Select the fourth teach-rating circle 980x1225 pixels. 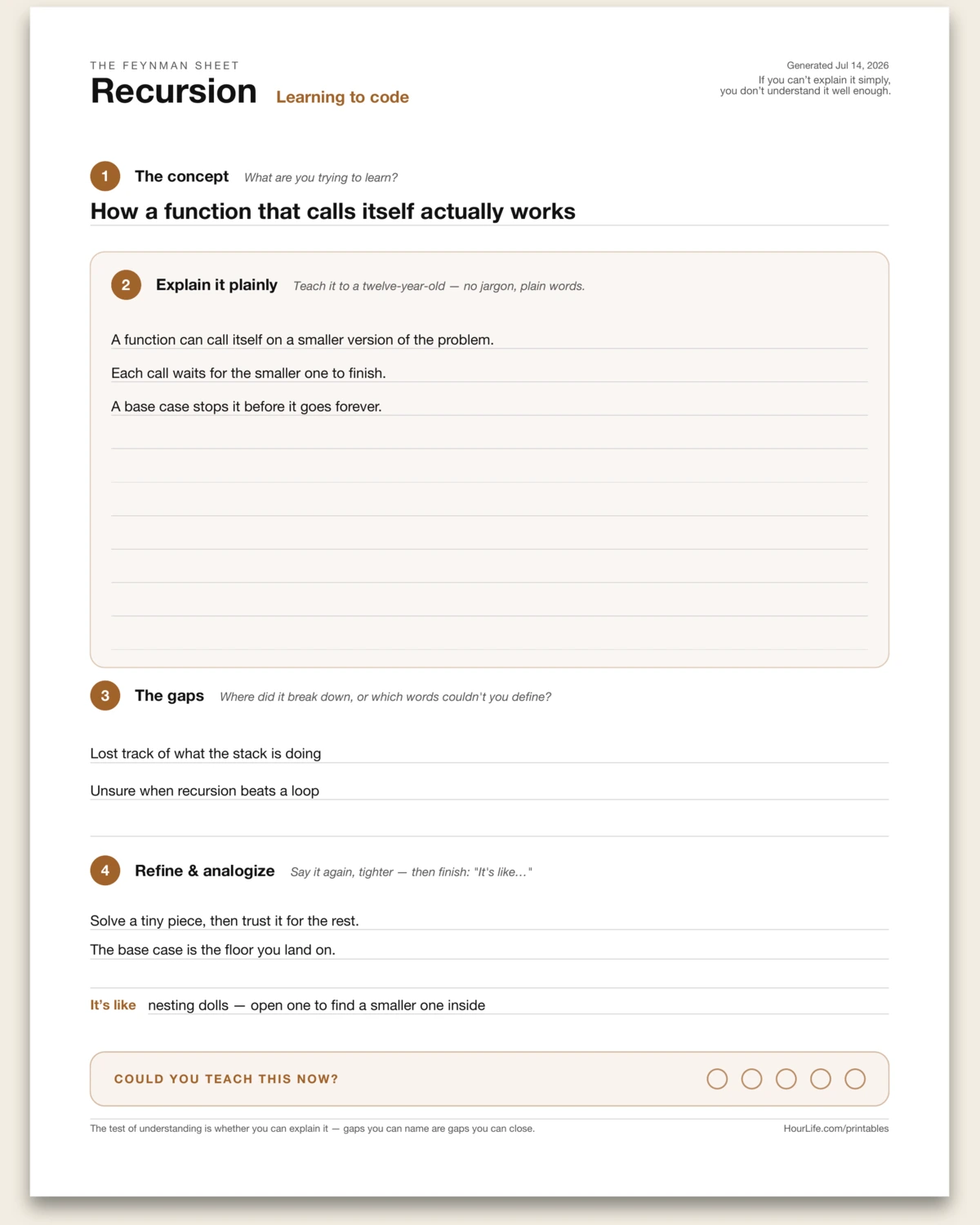tap(821, 1079)
